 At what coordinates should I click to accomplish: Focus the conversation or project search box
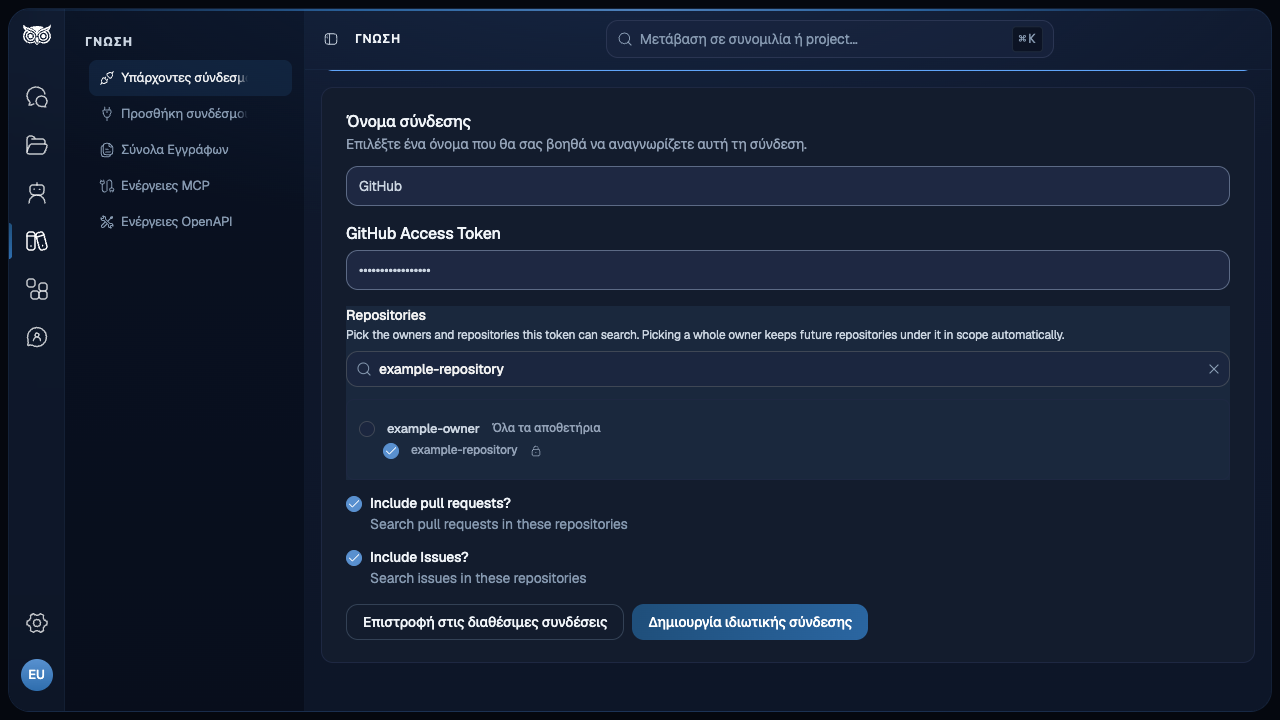tap(830, 39)
